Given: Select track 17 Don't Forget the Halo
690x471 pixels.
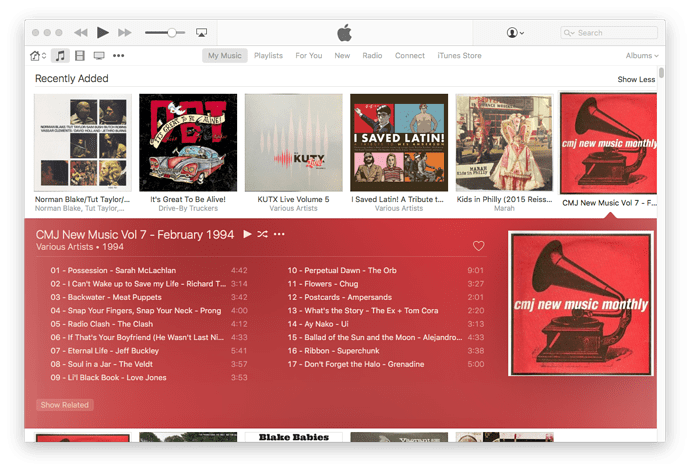Looking at the screenshot, I should (385, 364).
